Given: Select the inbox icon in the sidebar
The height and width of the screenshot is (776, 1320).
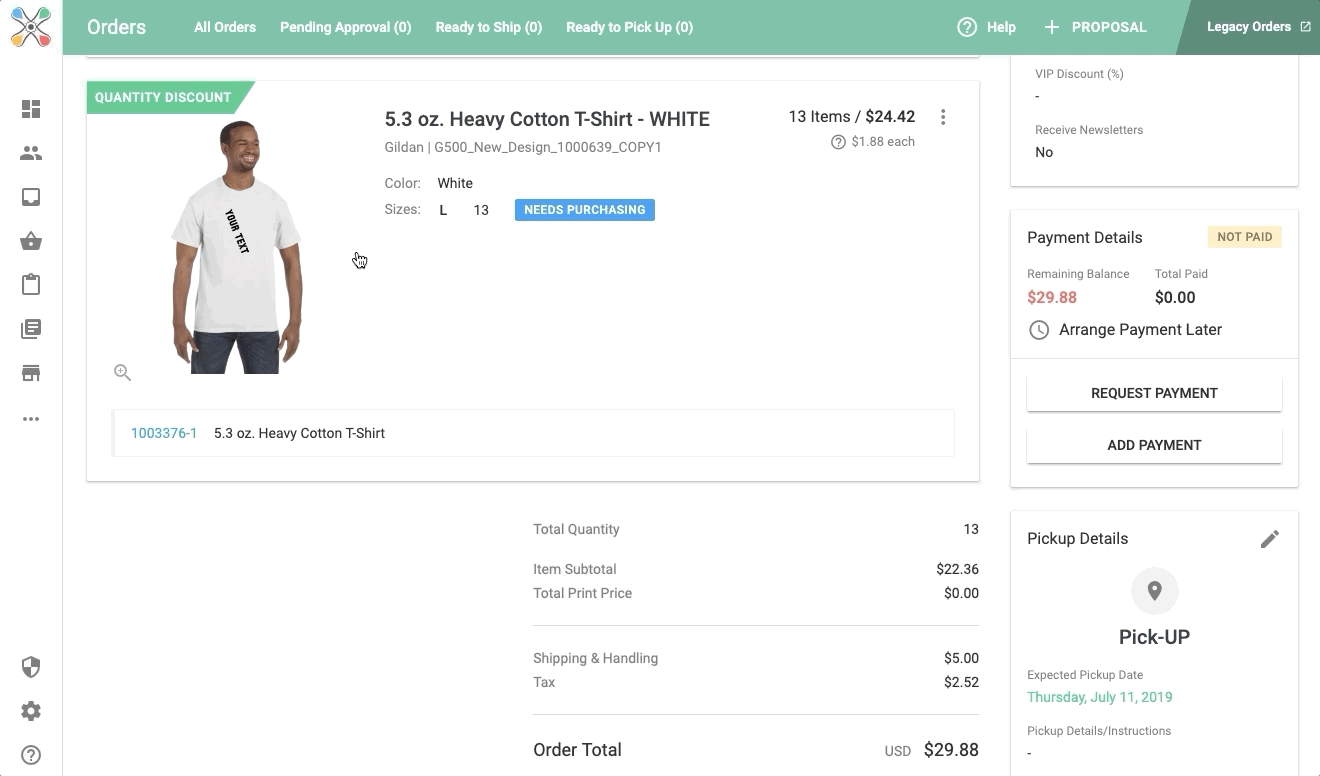Looking at the screenshot, I should click(31, 197).
